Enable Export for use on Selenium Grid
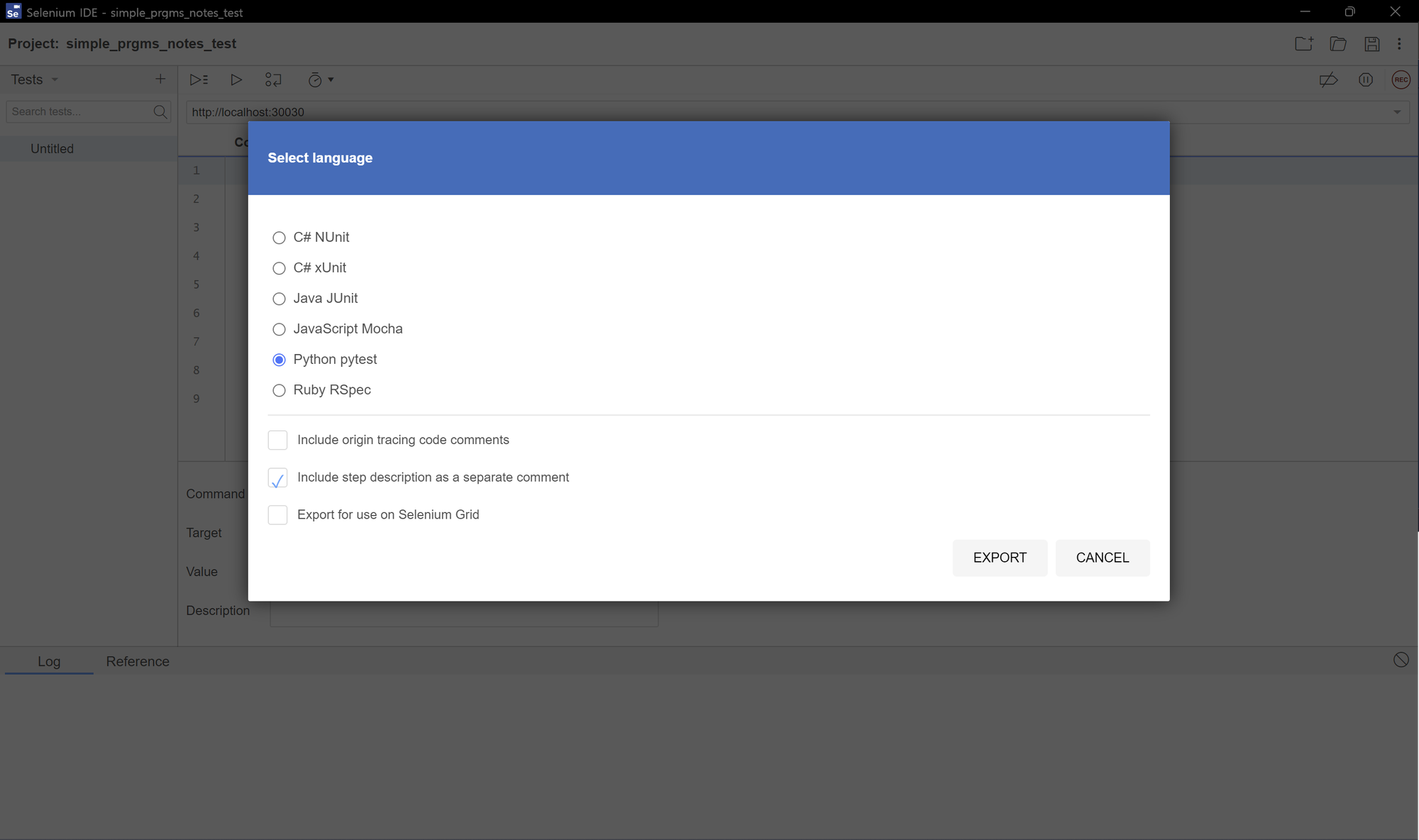 (277, 514)
